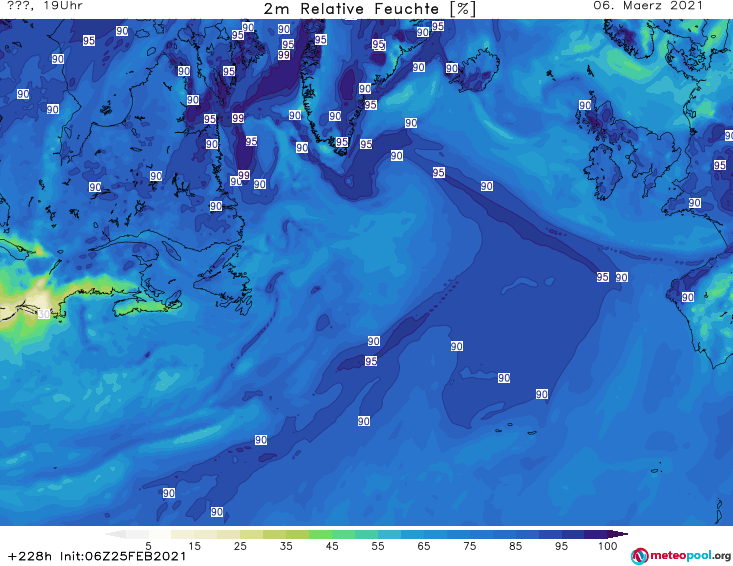
Task: Click the '30' contour label on map
Action: (43, 314)
